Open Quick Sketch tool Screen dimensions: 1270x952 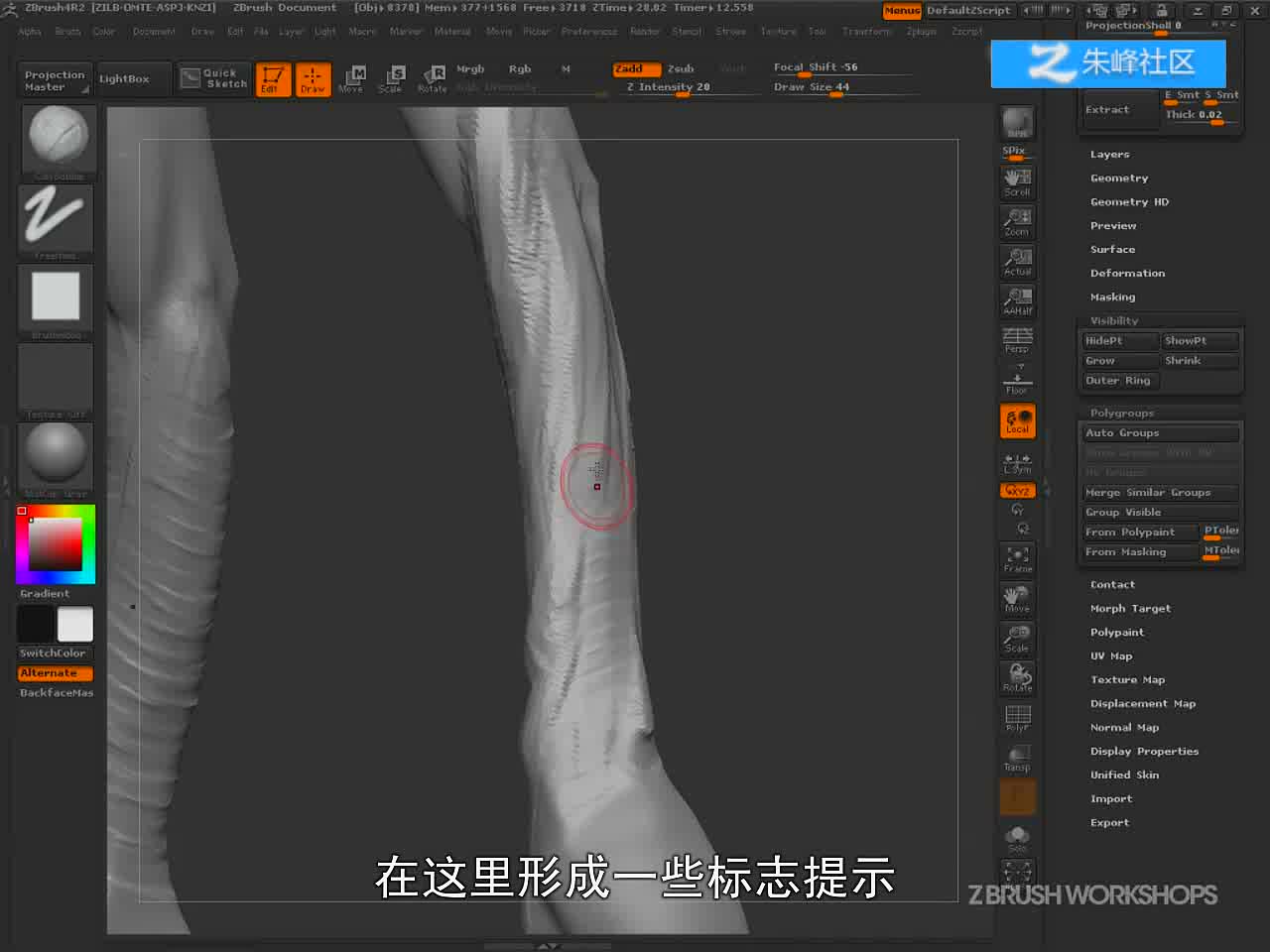tap(214, 78)
